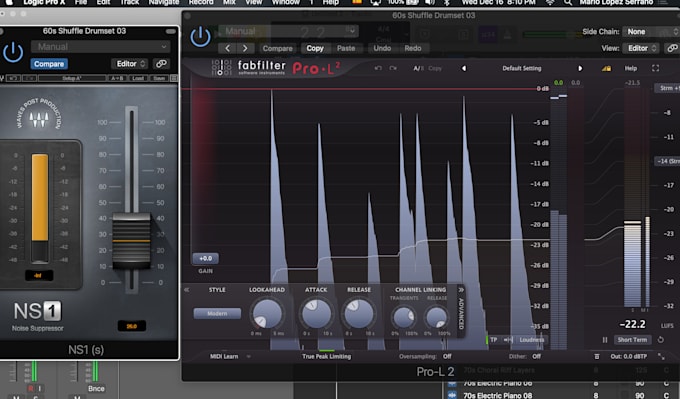Open the Pro-L 2 View Editor dropdown
This screenshot has width=680, height=399.
tap(641, 48)
